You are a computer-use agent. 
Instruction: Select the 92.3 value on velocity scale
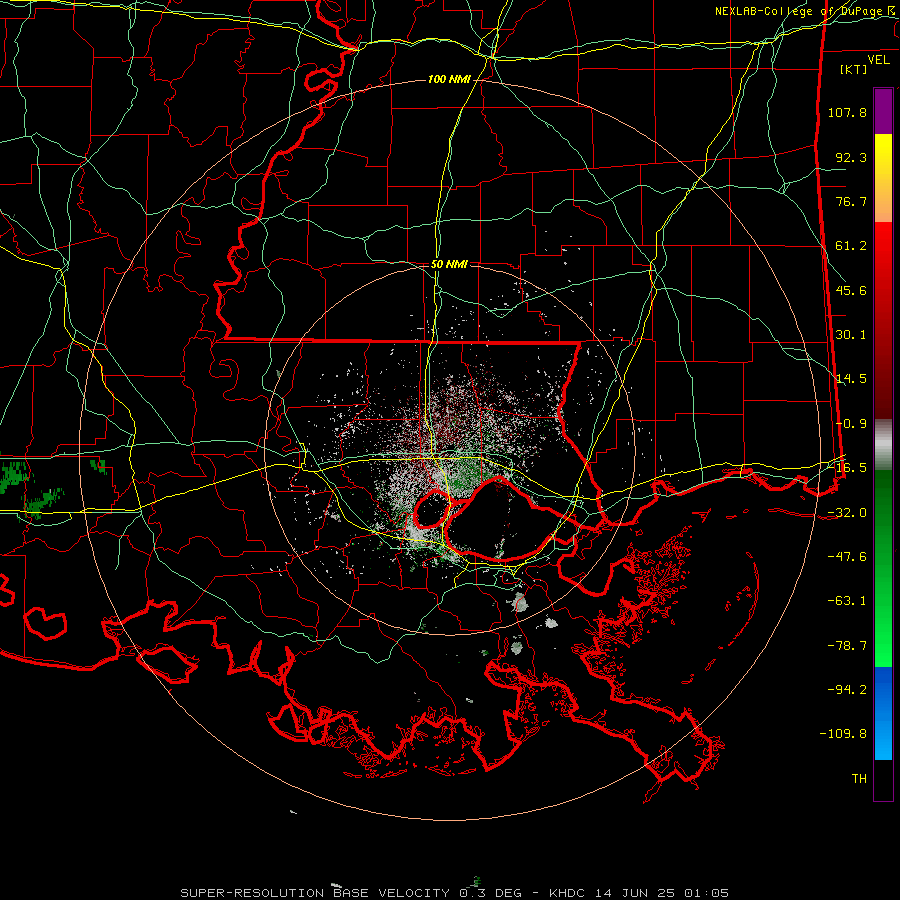[851, 157]
